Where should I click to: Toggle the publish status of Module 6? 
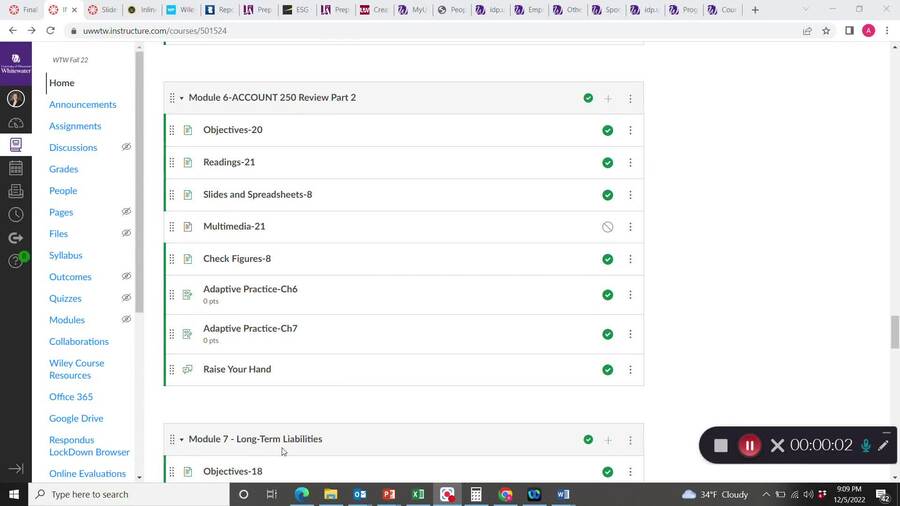tap(588, 98)
